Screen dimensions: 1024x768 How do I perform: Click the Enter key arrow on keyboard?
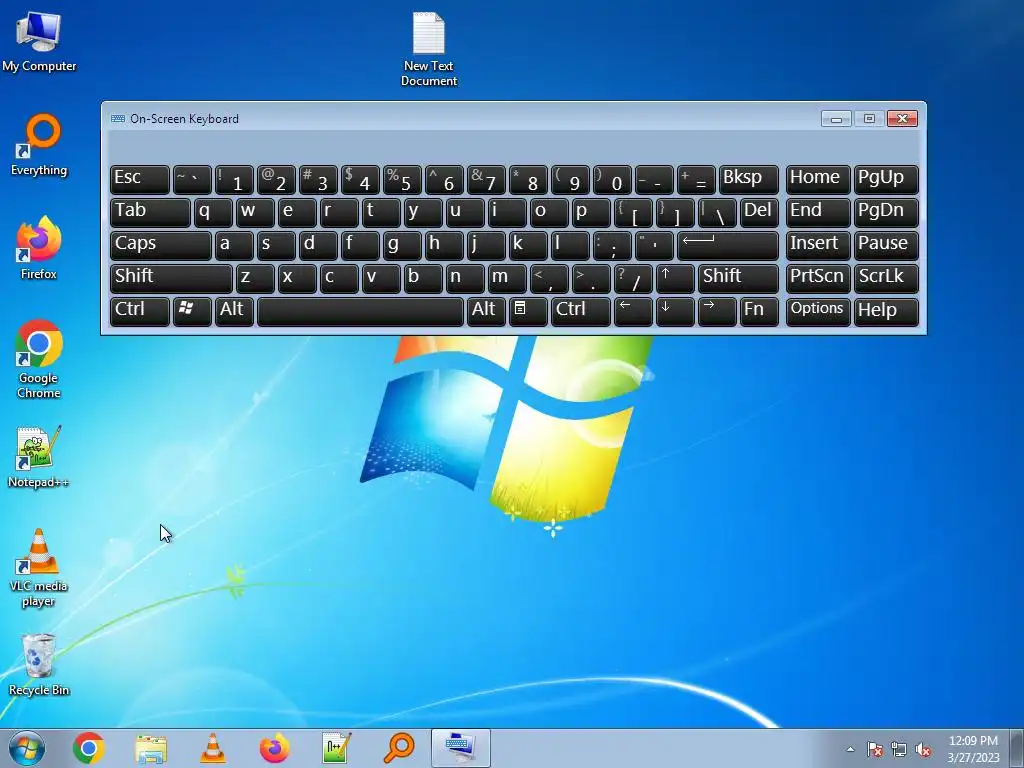click(x=728, y=246)
